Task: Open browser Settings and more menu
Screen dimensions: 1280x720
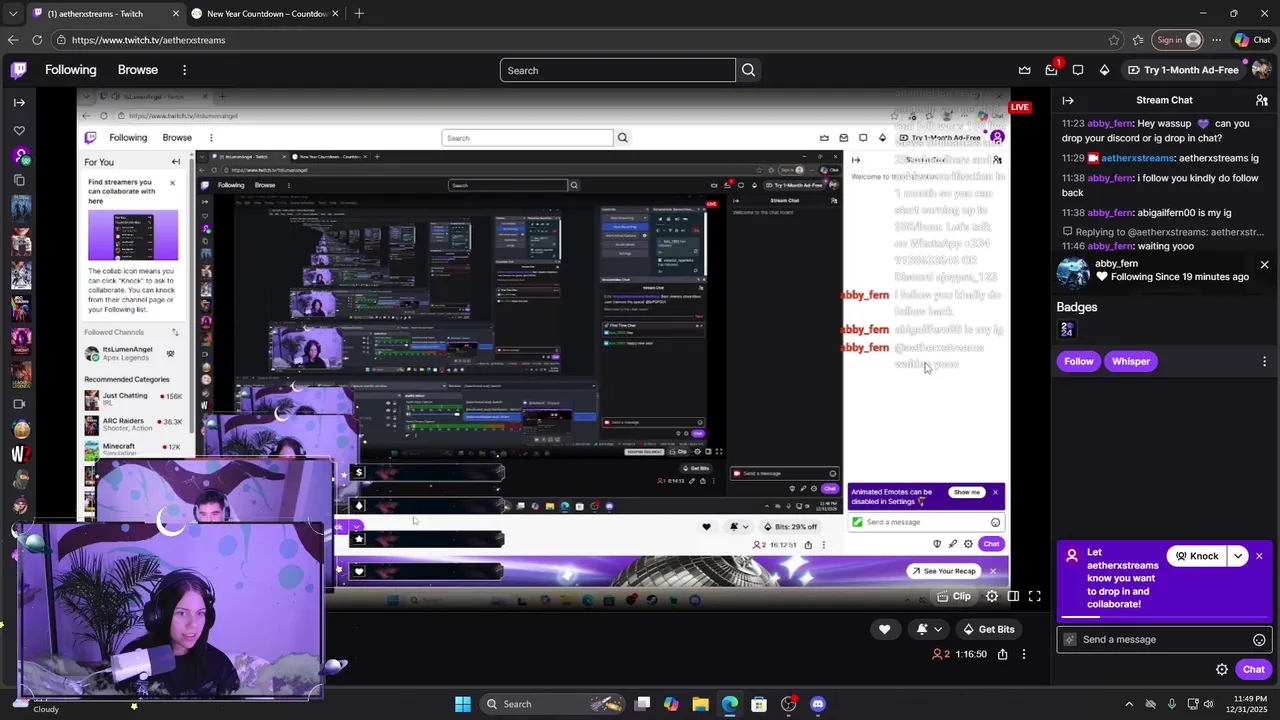Action: point(1216,40)
